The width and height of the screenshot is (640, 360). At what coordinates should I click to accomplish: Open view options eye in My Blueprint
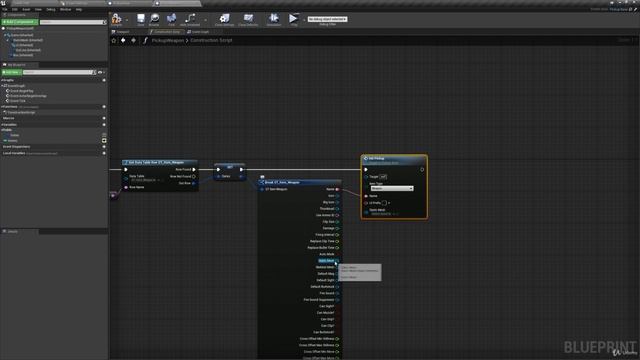click(x=101, y=72)
